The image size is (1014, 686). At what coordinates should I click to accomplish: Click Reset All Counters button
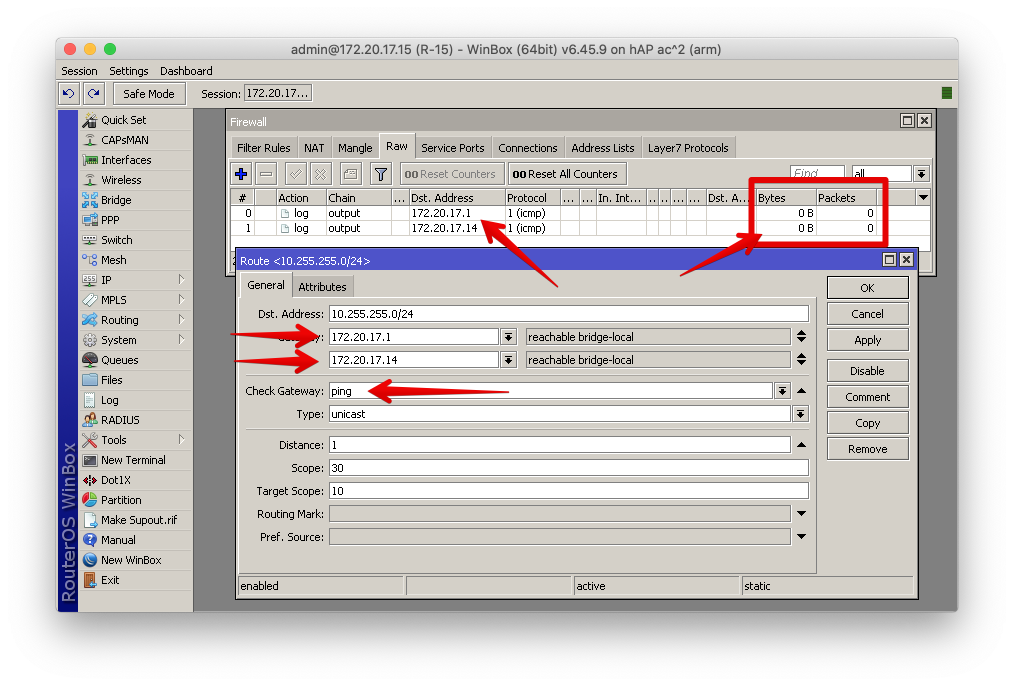565,174
